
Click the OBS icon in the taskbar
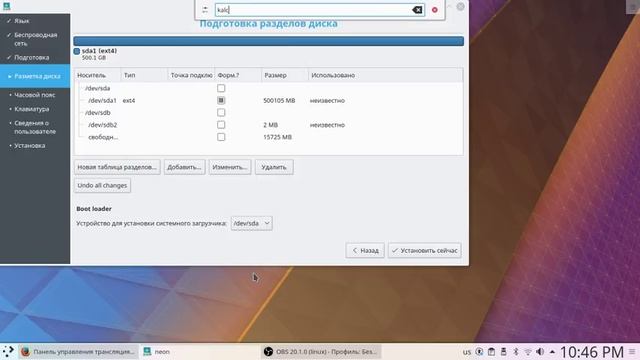(x=268, y=351)
